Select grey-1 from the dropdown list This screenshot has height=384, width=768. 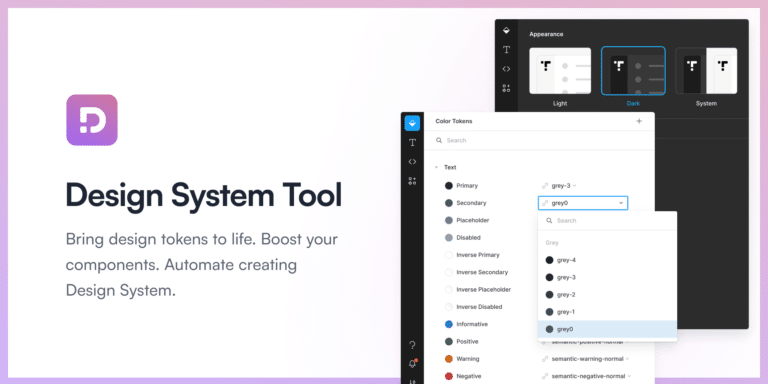pos(607,312)
